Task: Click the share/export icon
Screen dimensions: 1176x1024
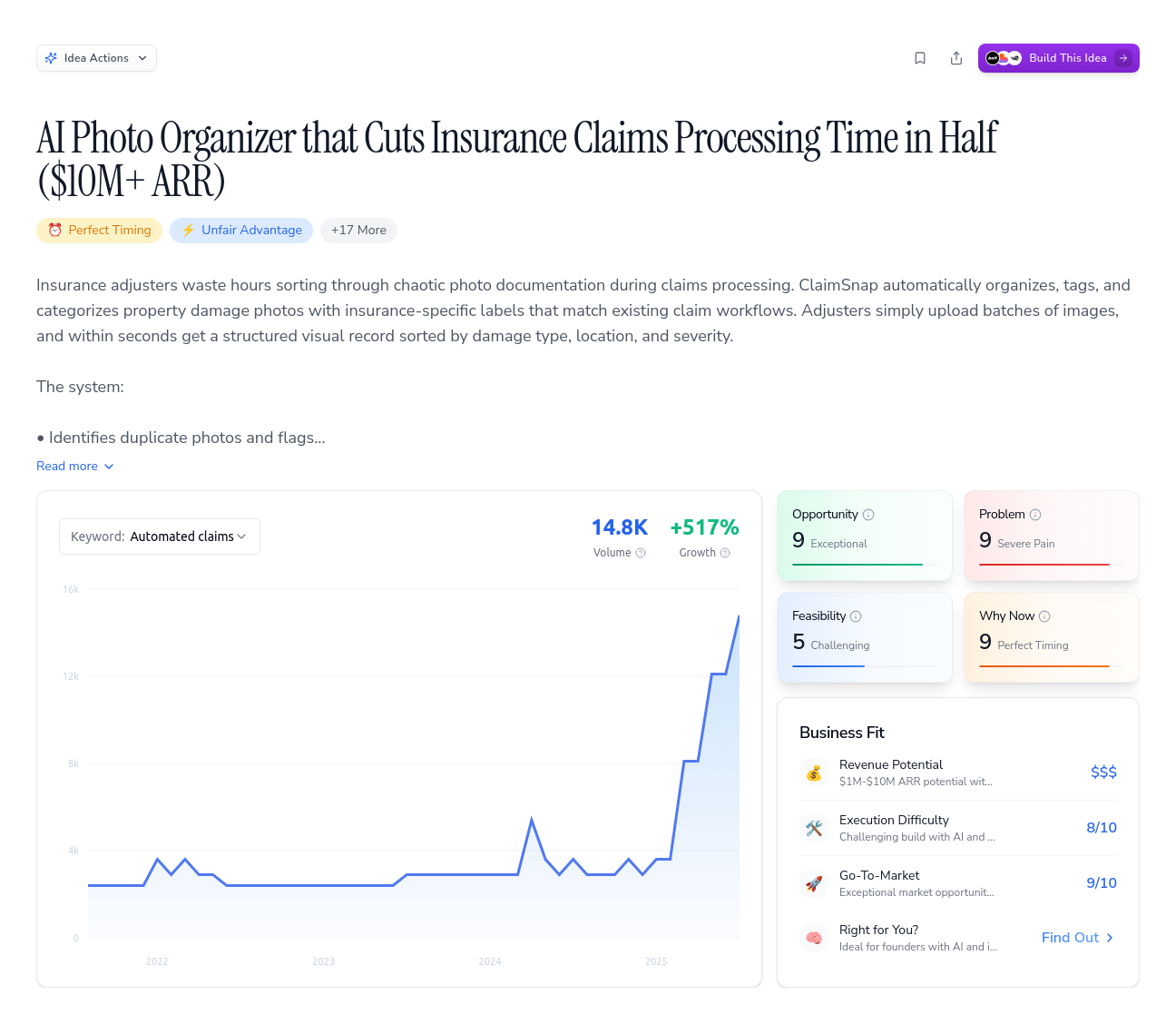Action: 956,58
